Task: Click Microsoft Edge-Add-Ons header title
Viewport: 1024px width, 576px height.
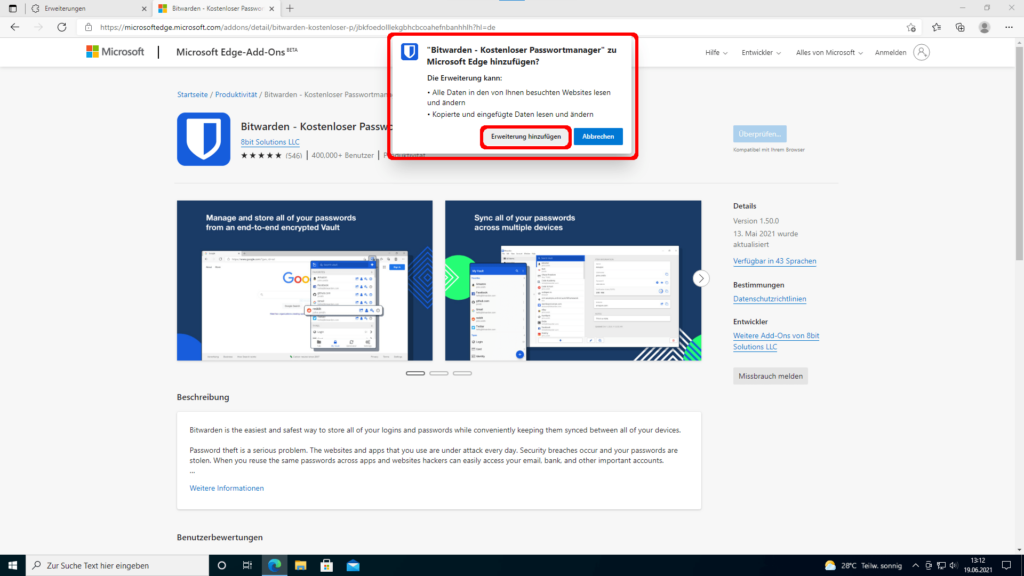Action: pos(236,52)
